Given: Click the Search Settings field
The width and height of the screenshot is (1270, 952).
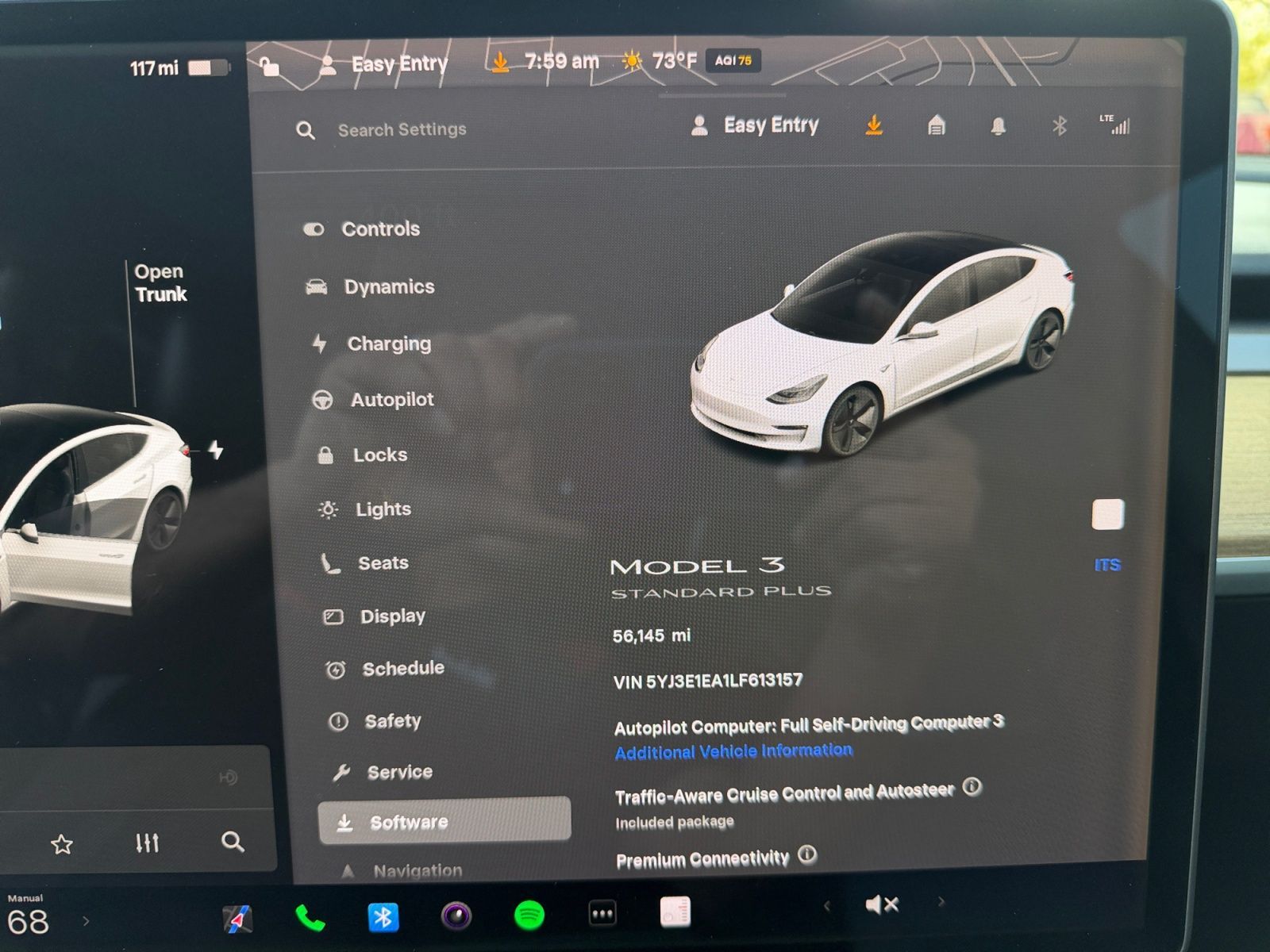Looking at the screenshot, I should point(402,129).
